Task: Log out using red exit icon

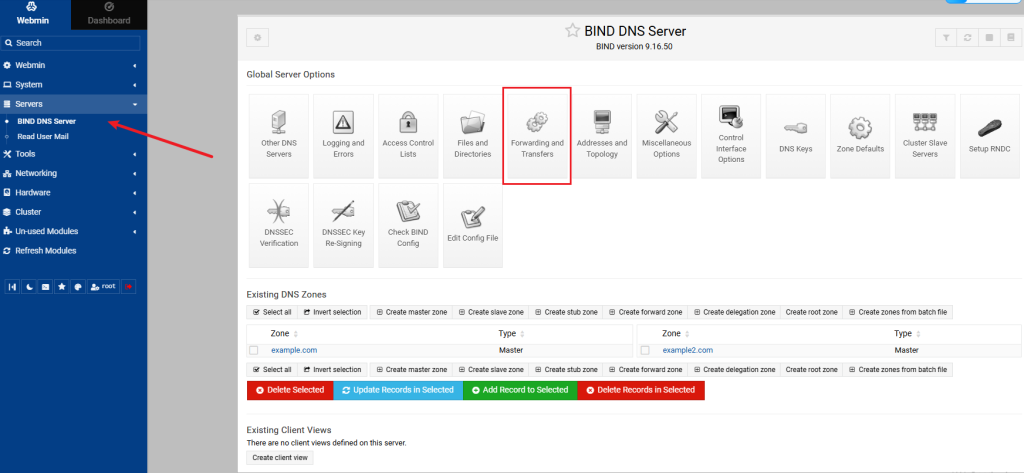Action: (129, 287)
